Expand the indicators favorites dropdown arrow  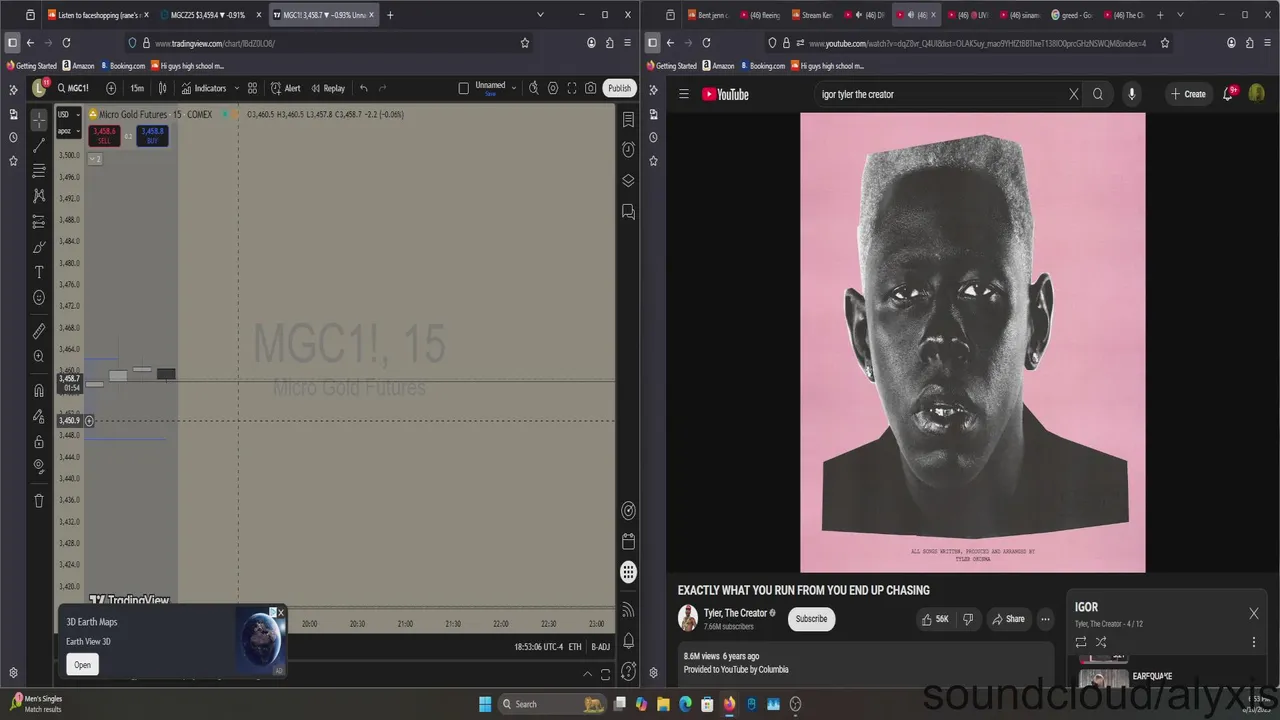[x=237, y=88]
